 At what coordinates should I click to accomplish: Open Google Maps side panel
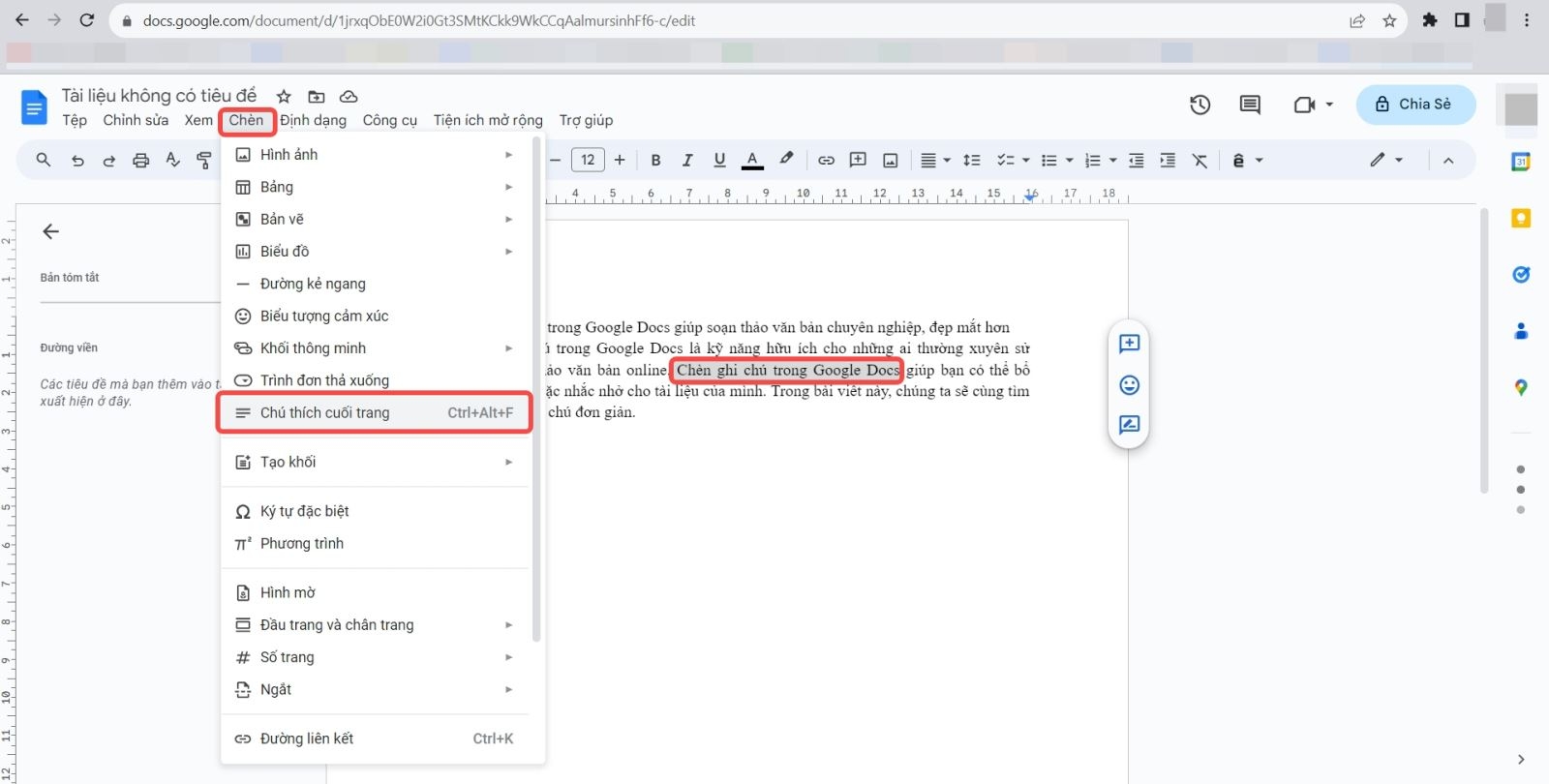[x=1521, y=387]
